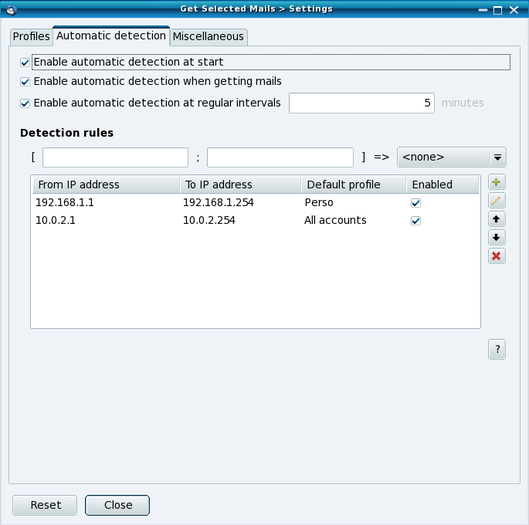Open the Miscellaneous tab
Image resolution: width=529 pixels, height=525 pixels.
(208, 36)
